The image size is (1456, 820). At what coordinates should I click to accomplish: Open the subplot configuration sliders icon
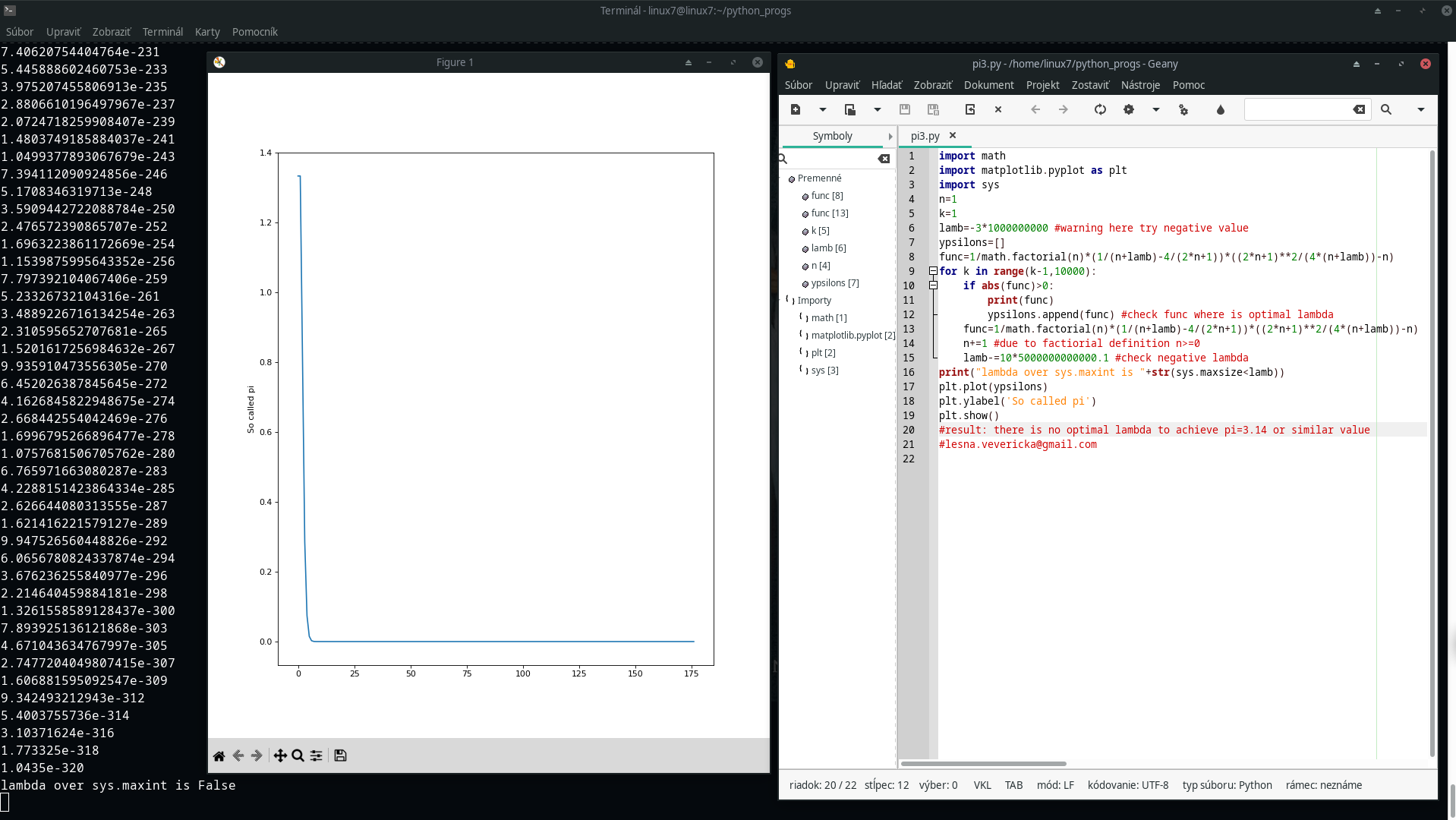(317, 755)
